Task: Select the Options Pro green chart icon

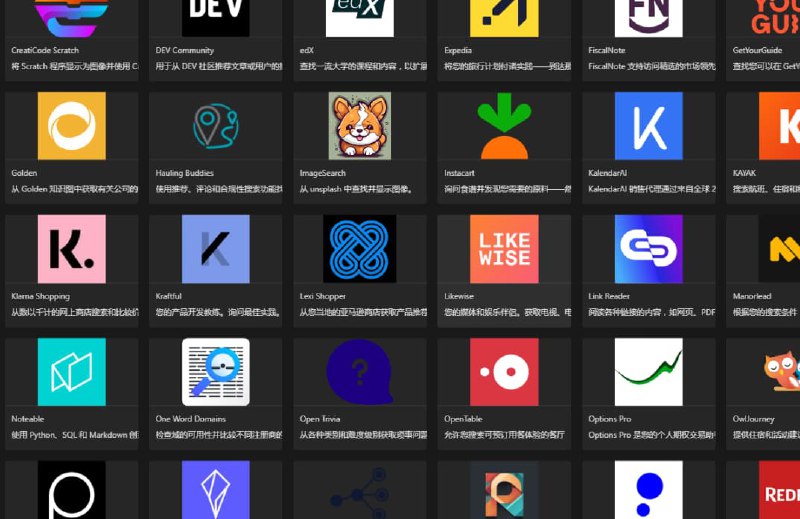Action: [x=648, y=372]
